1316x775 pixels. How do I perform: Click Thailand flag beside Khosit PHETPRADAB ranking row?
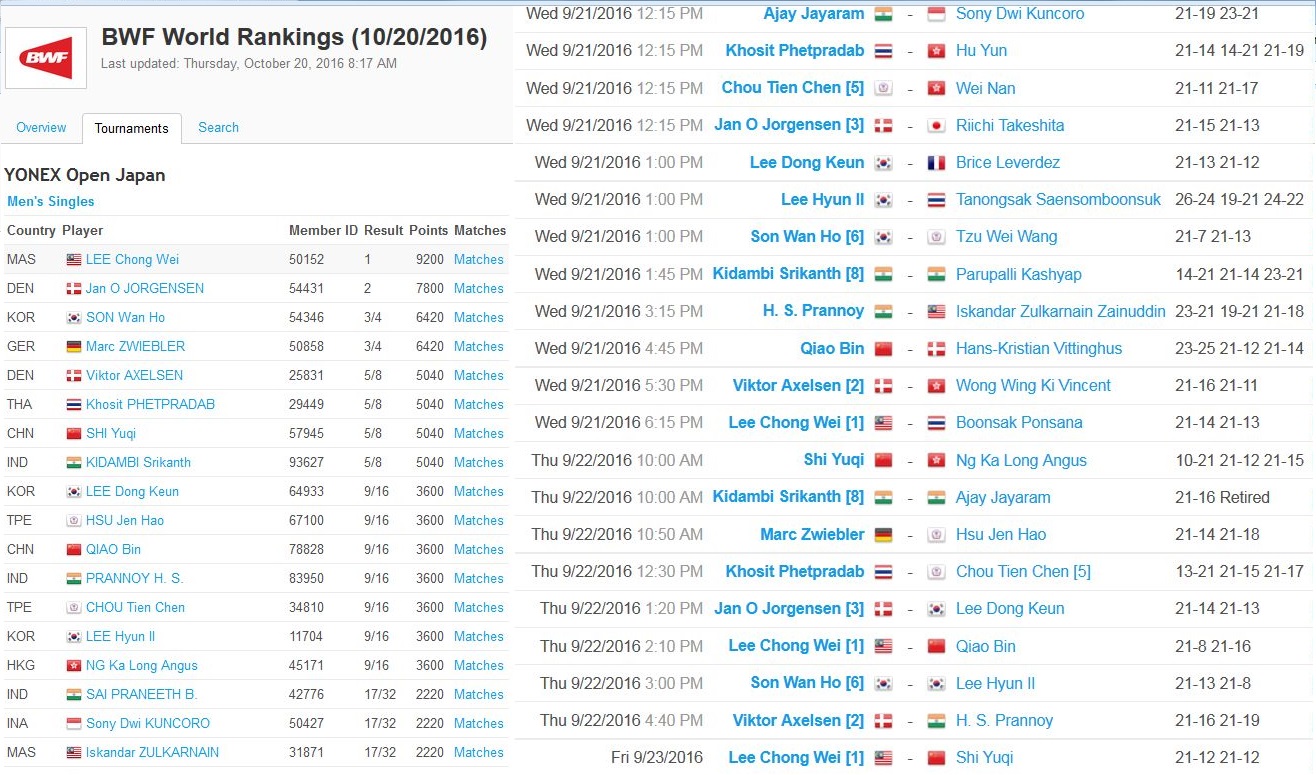(73, 405)
